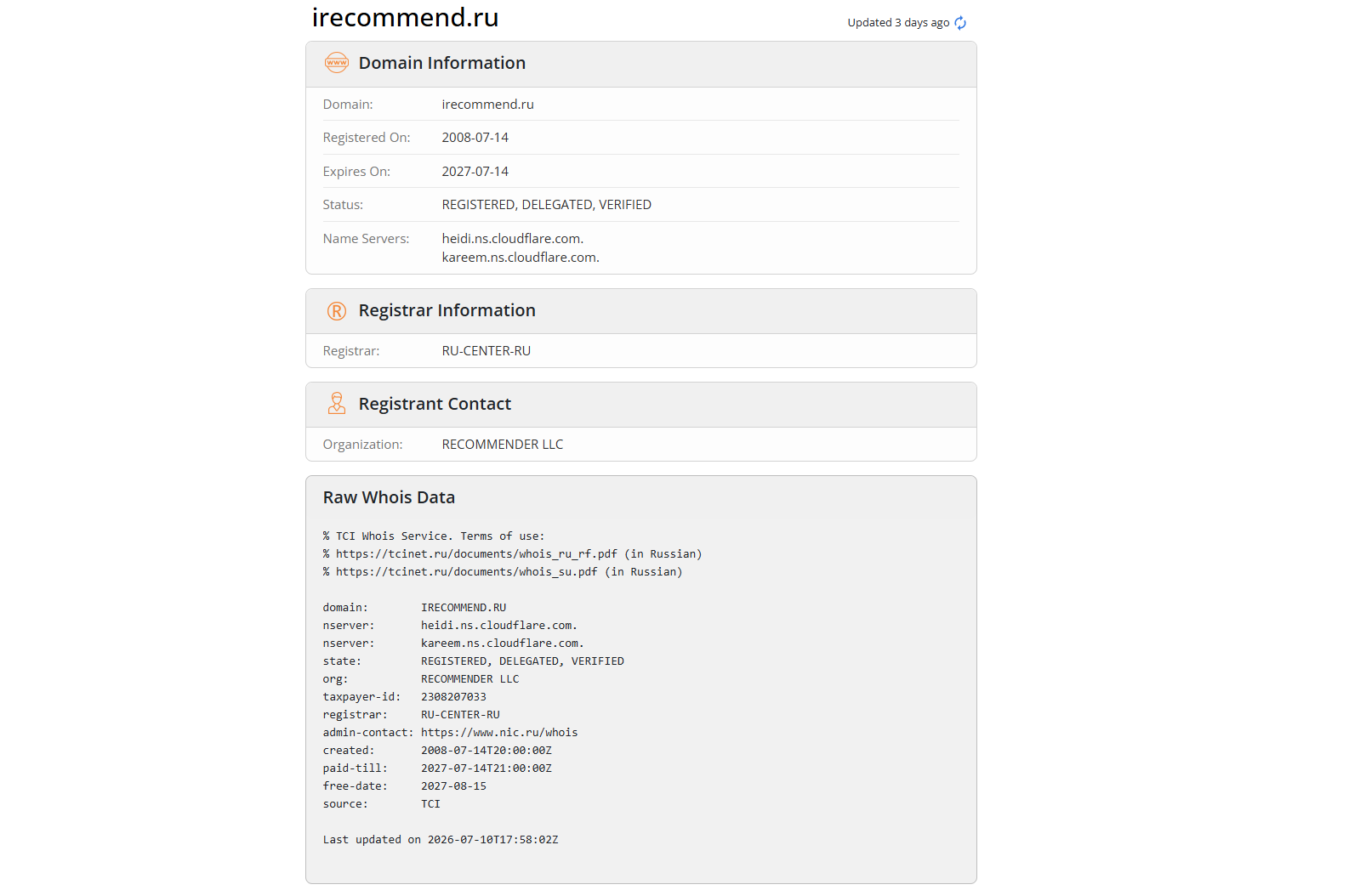Image resolution: width=1360 pixels, height=896 pixels.
Task: Click the irecommend.ru page title
Action: [x=405, y=18]
